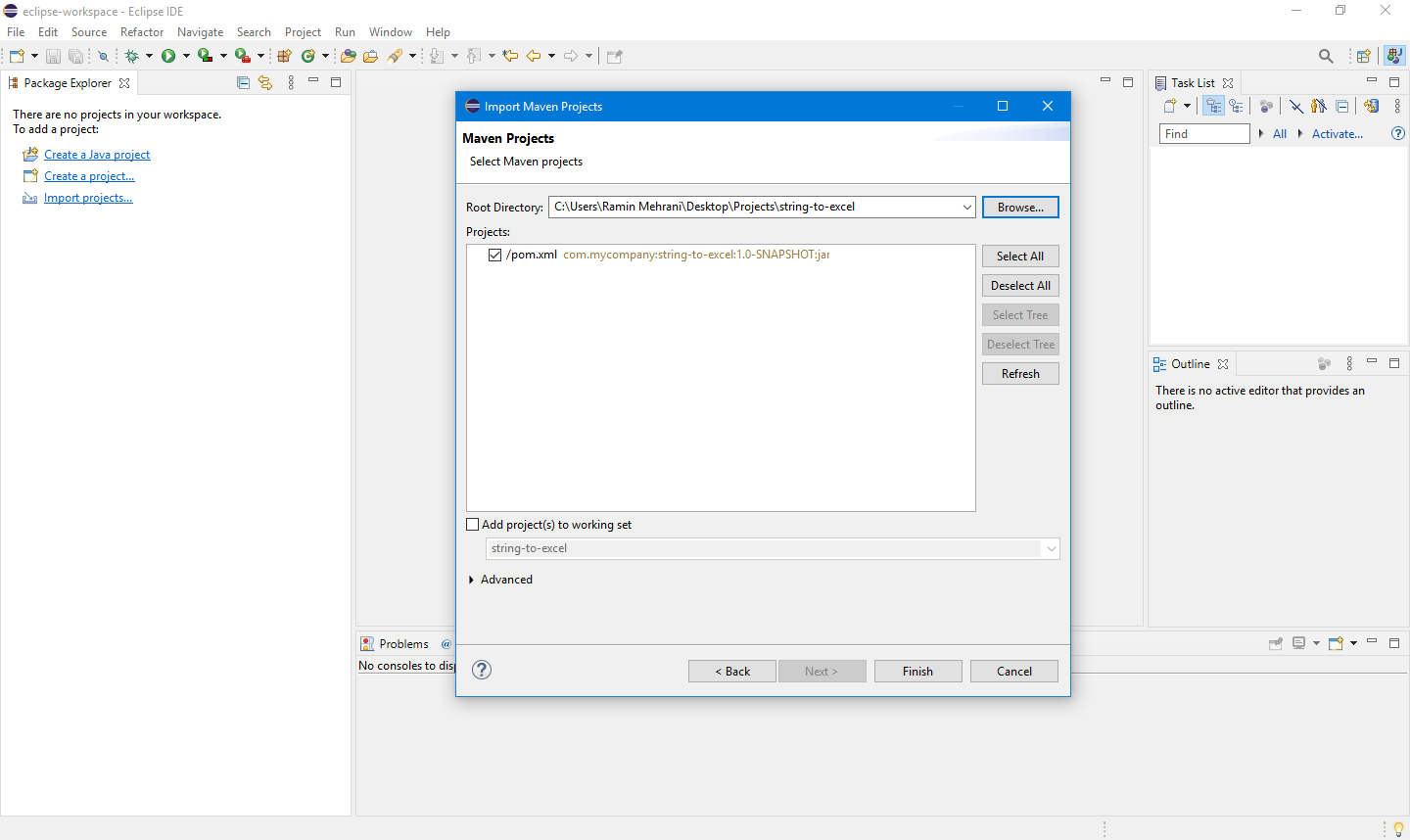Click the Import projects... link
The image size is (1410, 840).
(x=88, y=198)
